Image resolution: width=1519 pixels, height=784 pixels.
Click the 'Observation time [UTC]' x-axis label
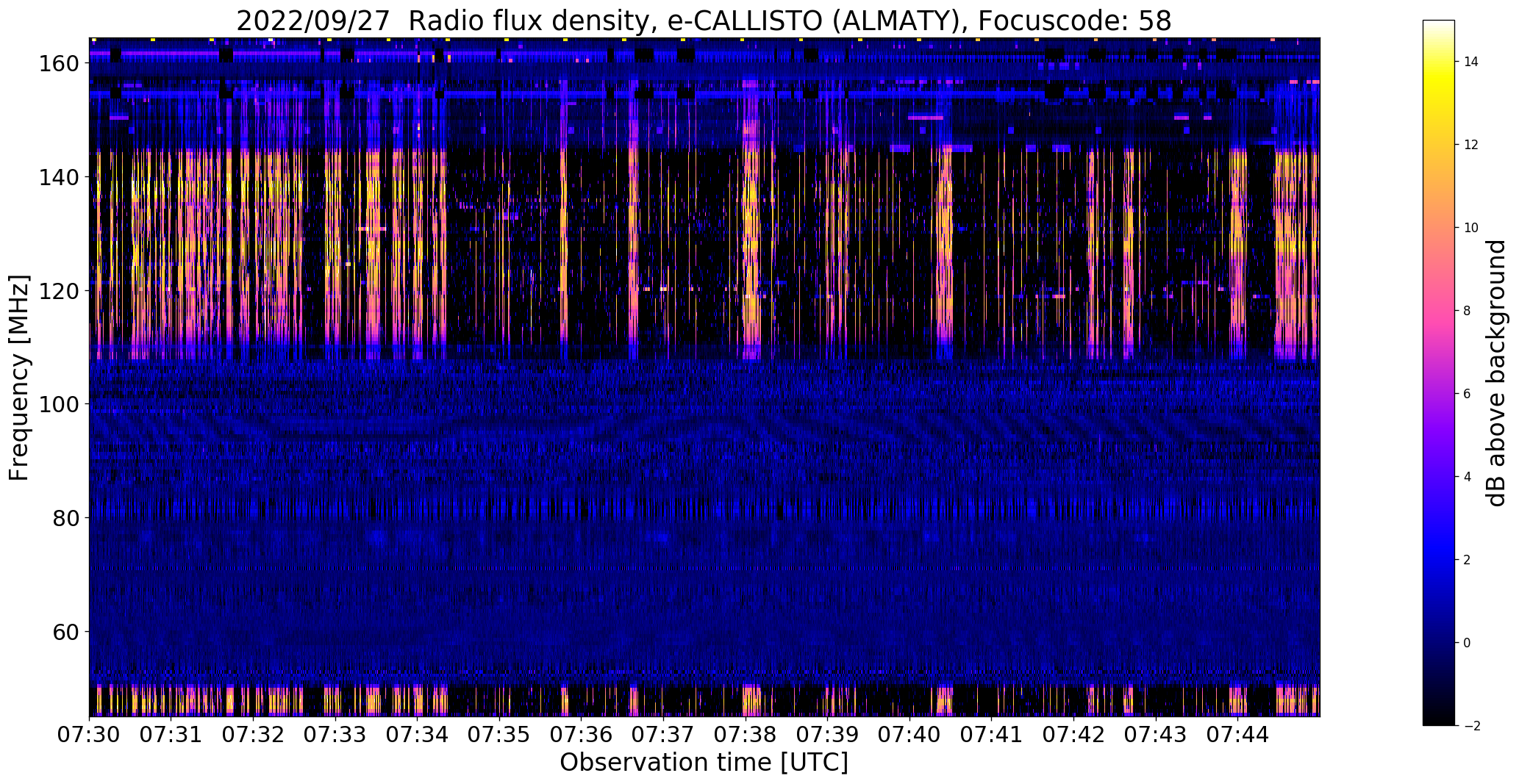click(704, 762)
